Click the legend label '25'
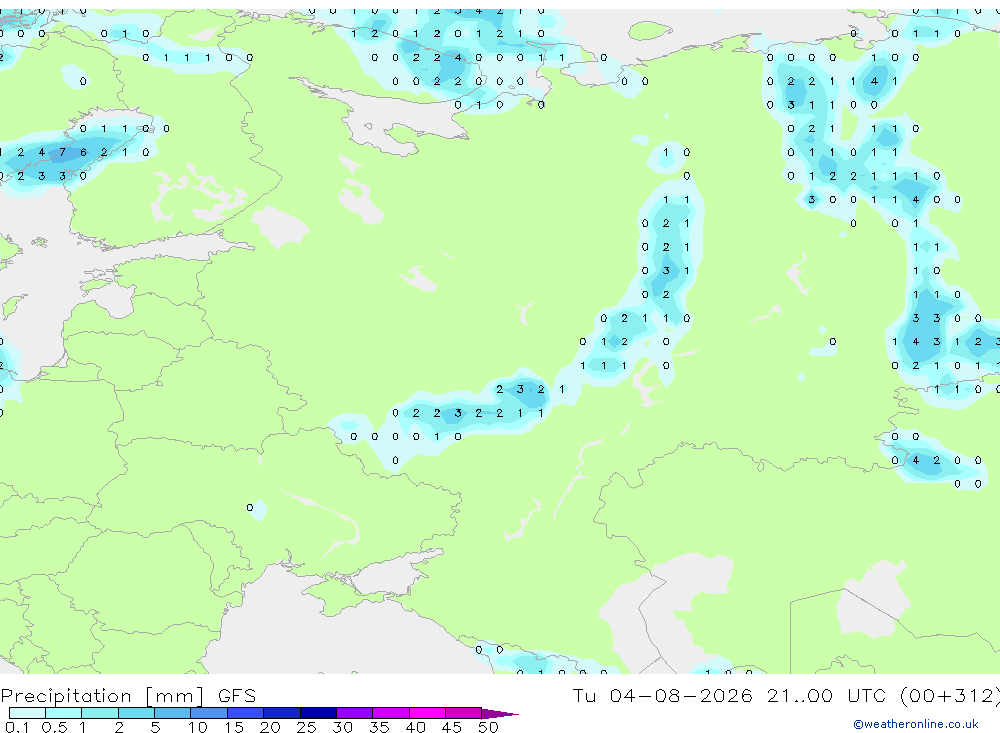The width and height of the screenshot is (1000, 733). [x=306, y=727]
